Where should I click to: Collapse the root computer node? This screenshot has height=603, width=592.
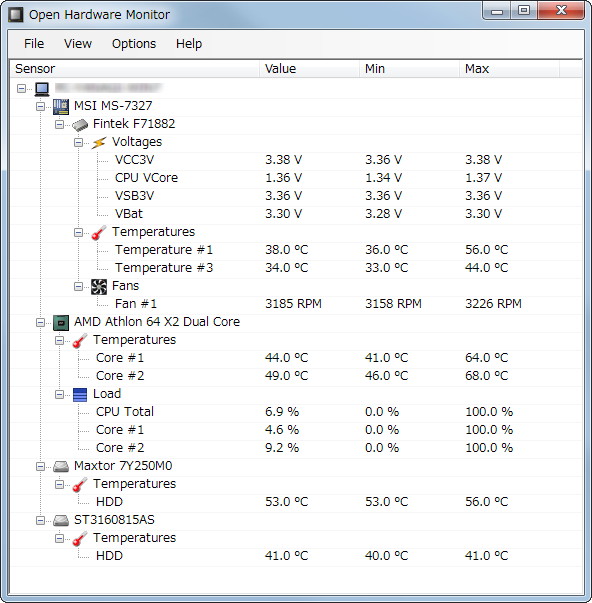(22, 88)
